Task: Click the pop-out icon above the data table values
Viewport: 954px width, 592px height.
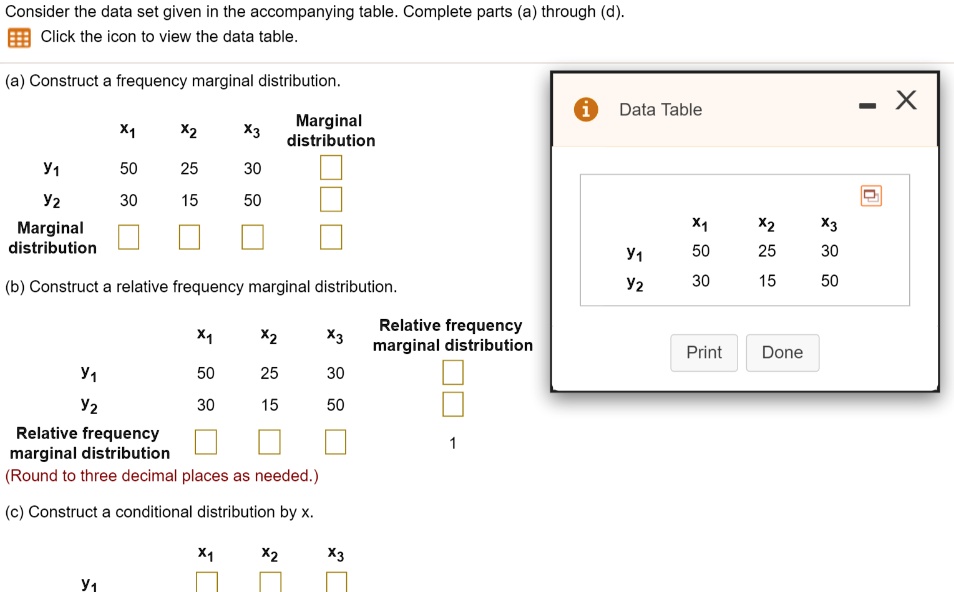Action: [x=870, y=196]
